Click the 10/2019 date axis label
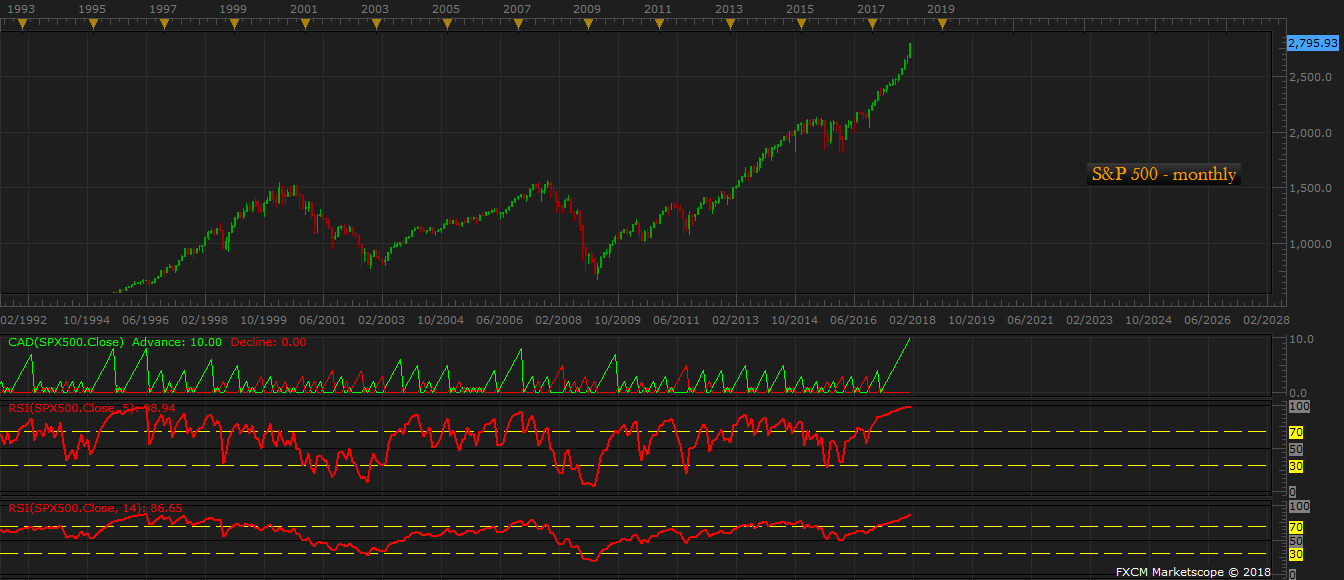Image resolution: width=1344 pixels, height=580 pixels. (x=972, y=321)
